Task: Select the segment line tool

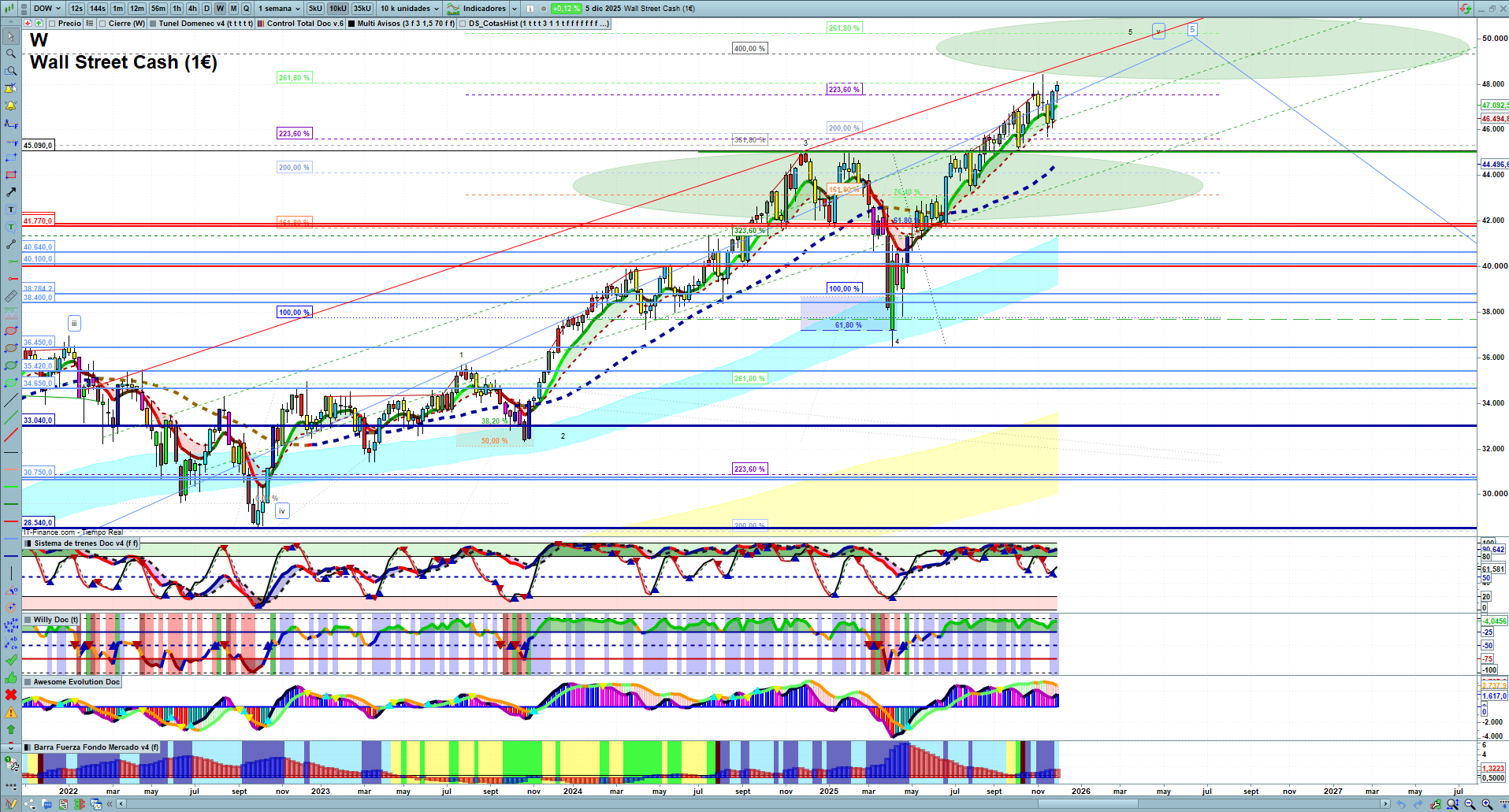Action: [x=11, y=244]
